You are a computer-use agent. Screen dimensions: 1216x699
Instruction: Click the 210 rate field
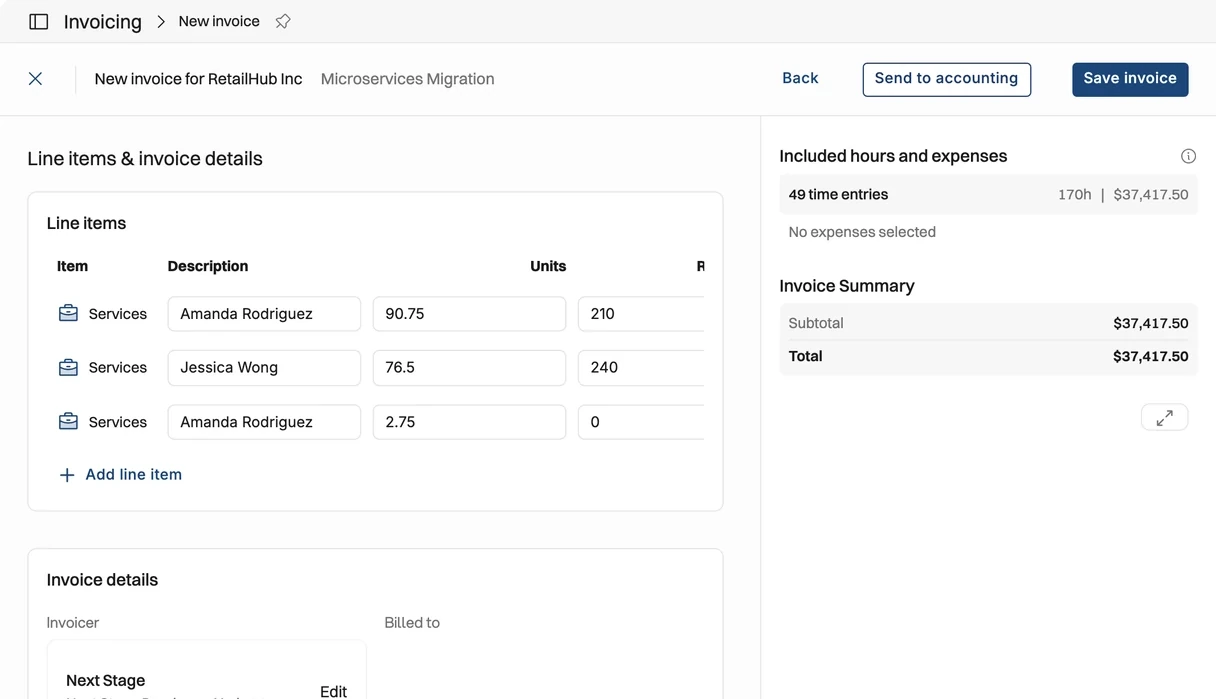tap(641, 314)
